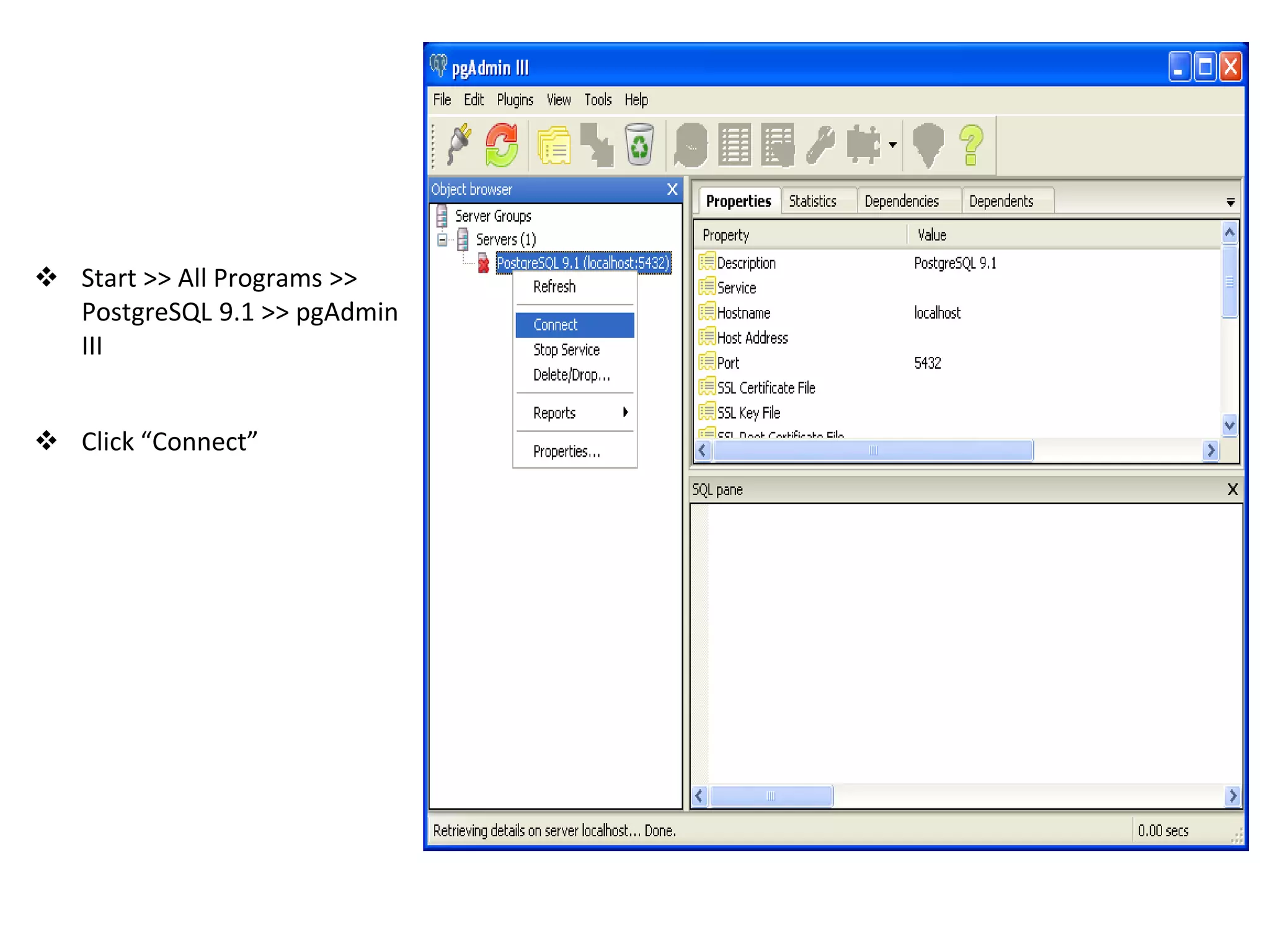1270x952 pixels.
Task: Click the pgAdmin elephant title icon
Action: click(x=438, y=66)
